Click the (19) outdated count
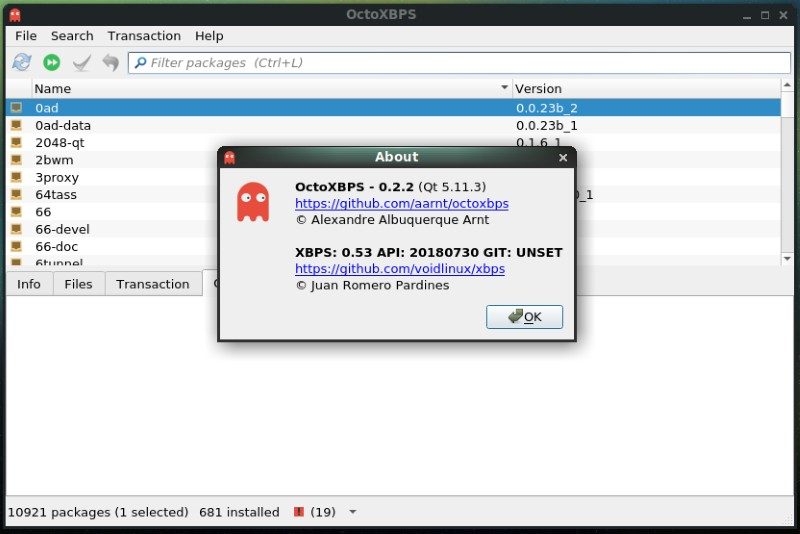 point(323,512)
